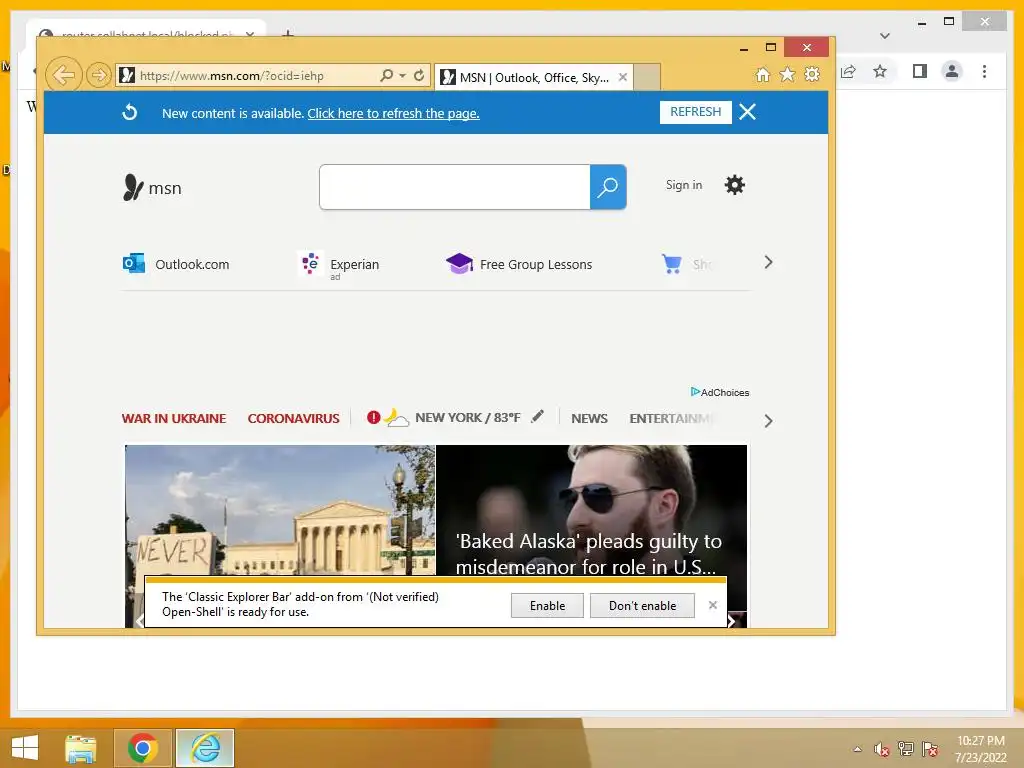
Task: Show hidden tray icons arrow
Action: (857, 749)
